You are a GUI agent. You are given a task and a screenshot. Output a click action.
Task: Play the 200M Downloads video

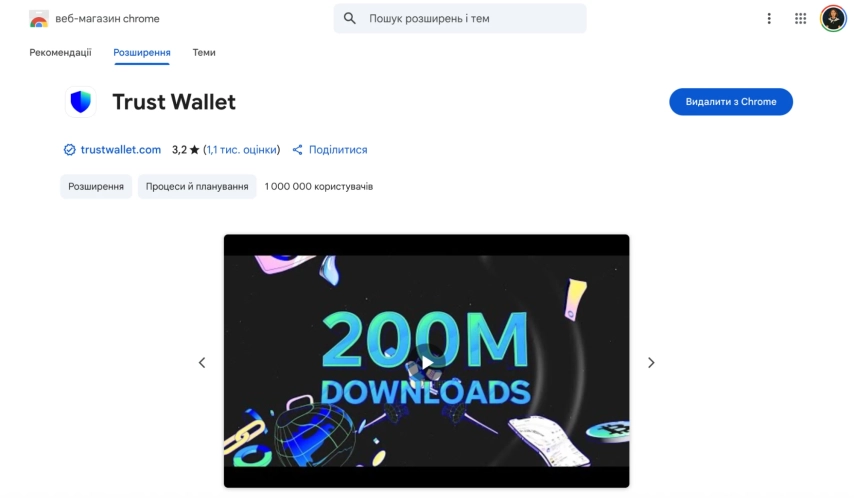(426, 362)
